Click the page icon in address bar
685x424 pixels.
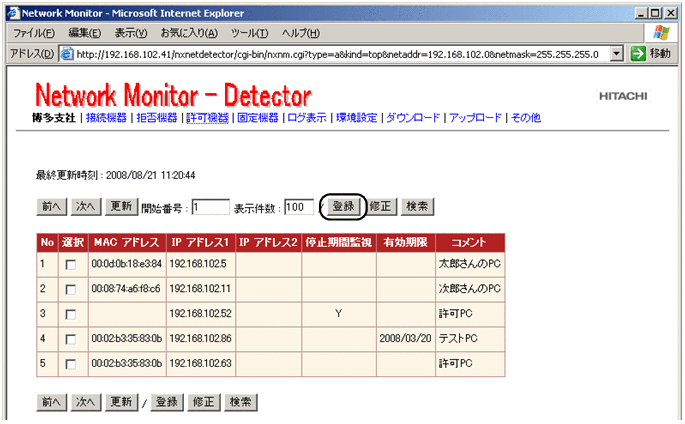66,54
